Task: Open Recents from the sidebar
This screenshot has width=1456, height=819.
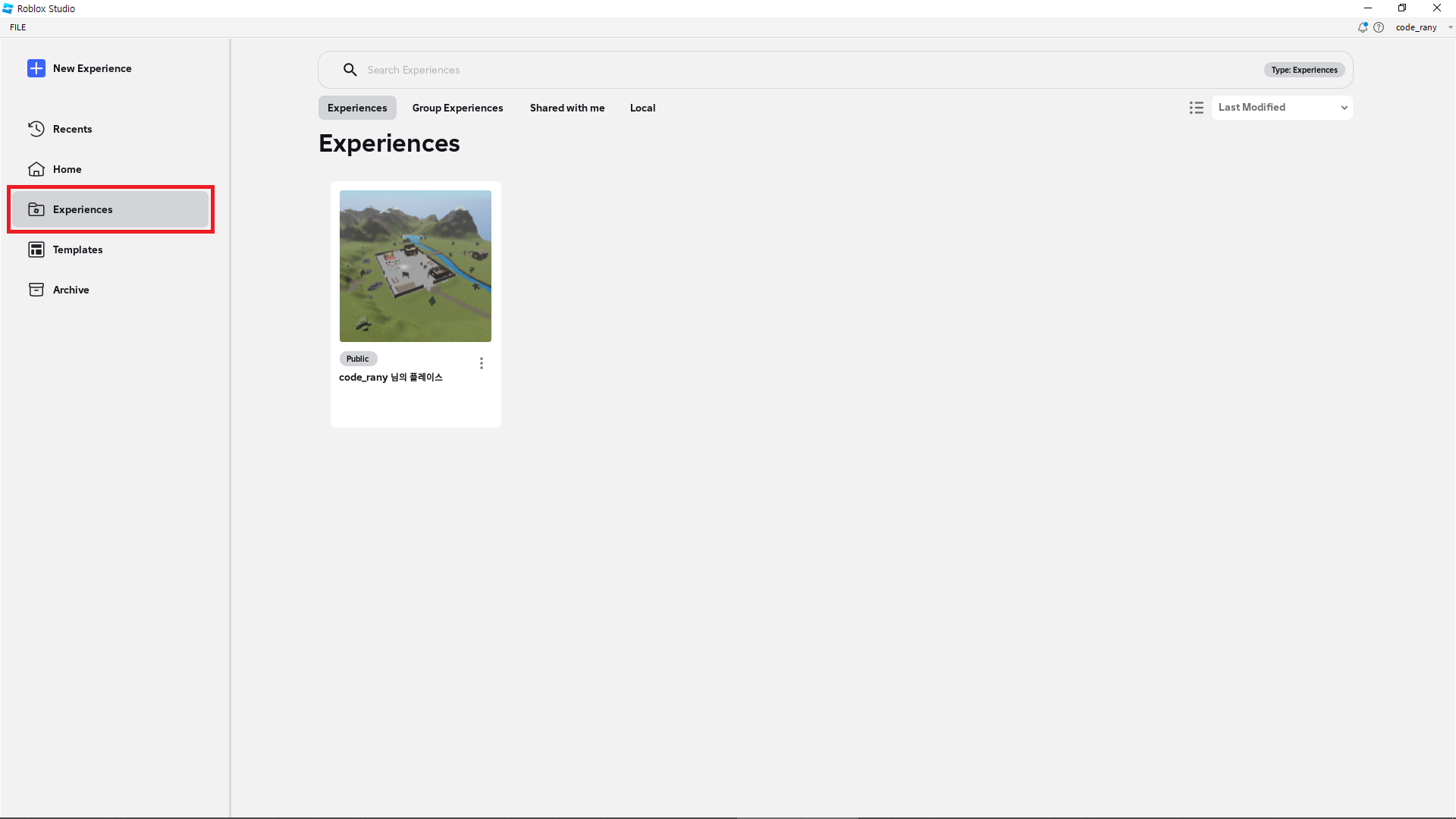Action: pos(72,129)
